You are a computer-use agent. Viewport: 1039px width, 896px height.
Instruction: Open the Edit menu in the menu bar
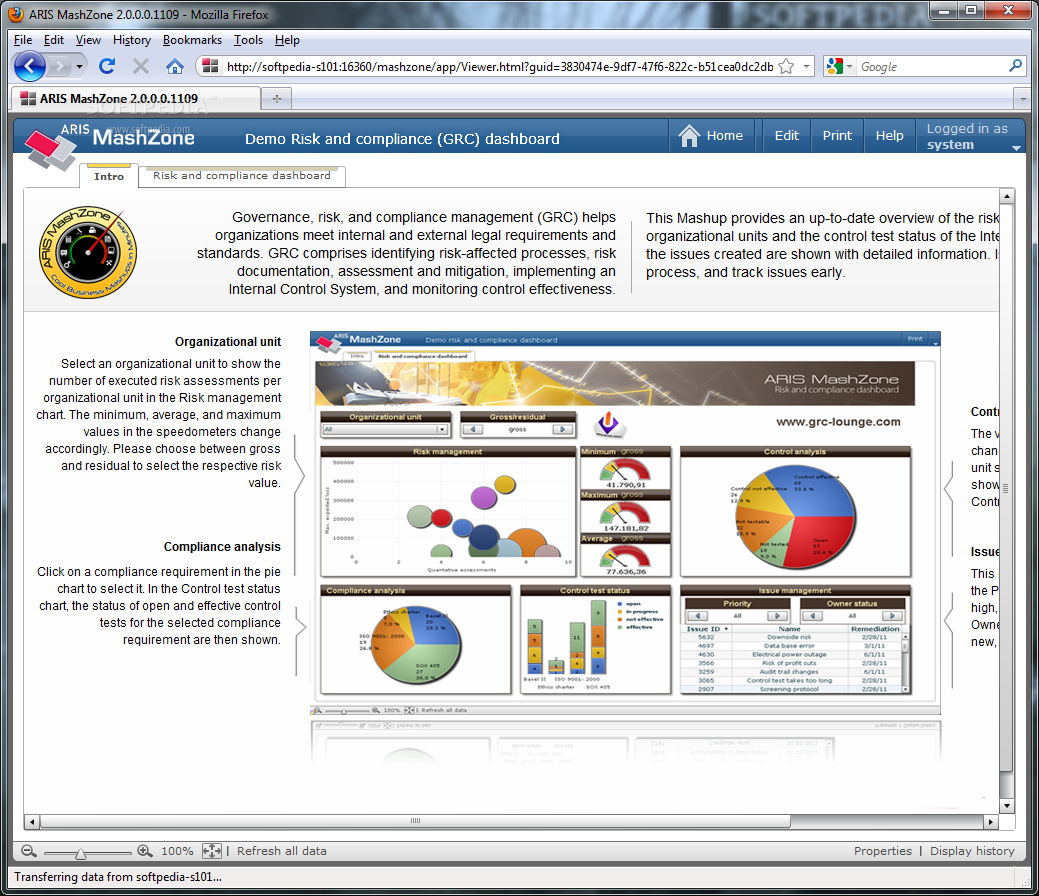54,40
